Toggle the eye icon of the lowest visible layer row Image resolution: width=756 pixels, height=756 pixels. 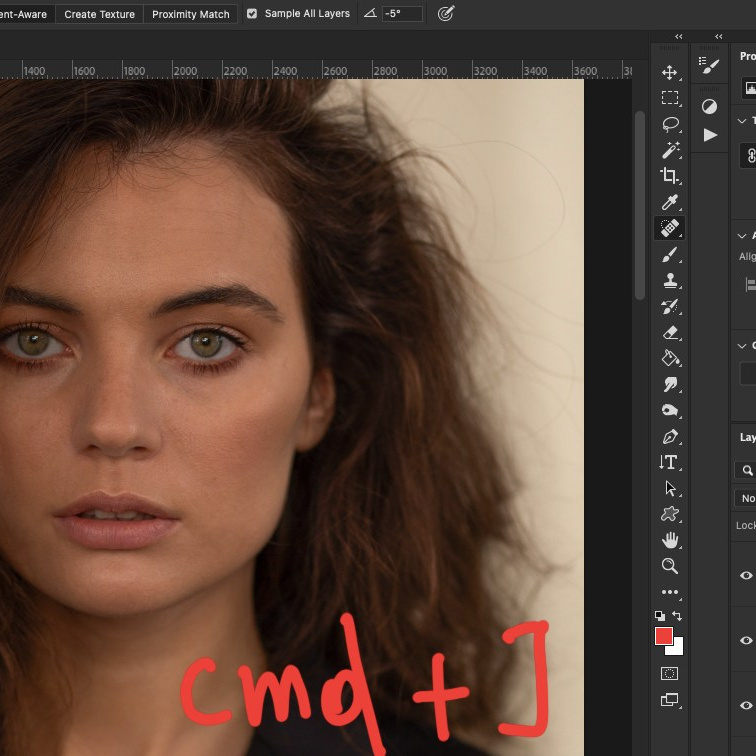746,705
